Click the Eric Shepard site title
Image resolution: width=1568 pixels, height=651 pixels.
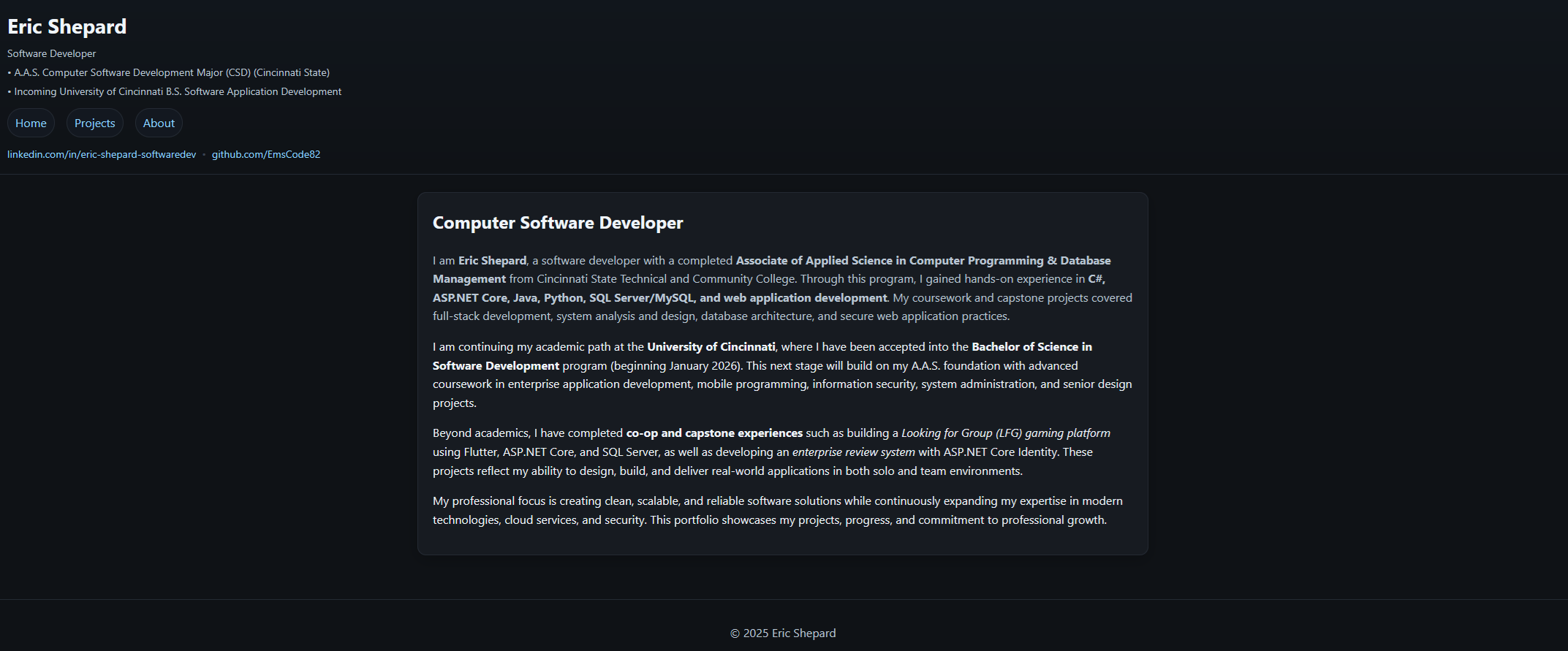tap(67, 26)
